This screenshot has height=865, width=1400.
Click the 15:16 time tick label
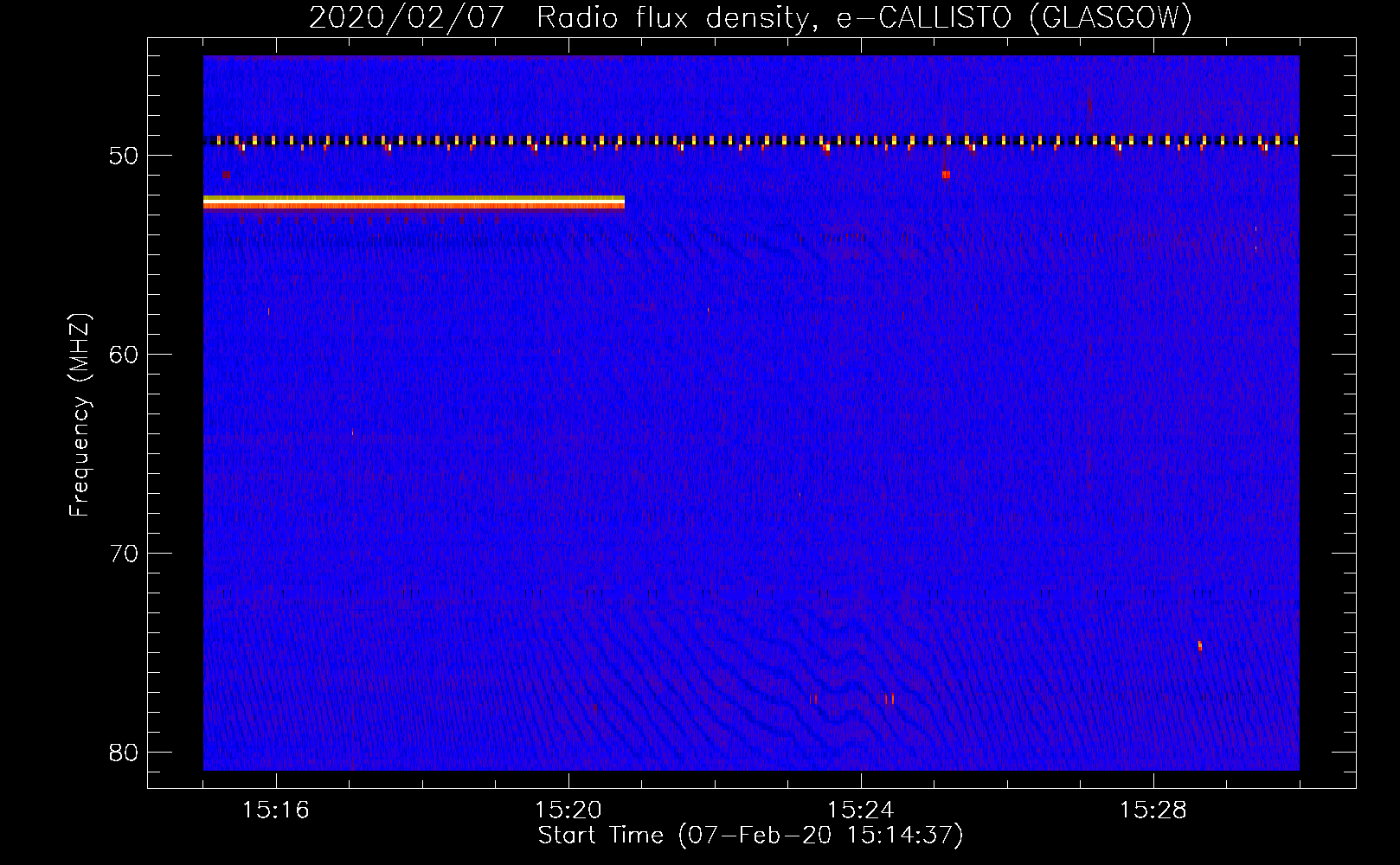click(276, 811)
